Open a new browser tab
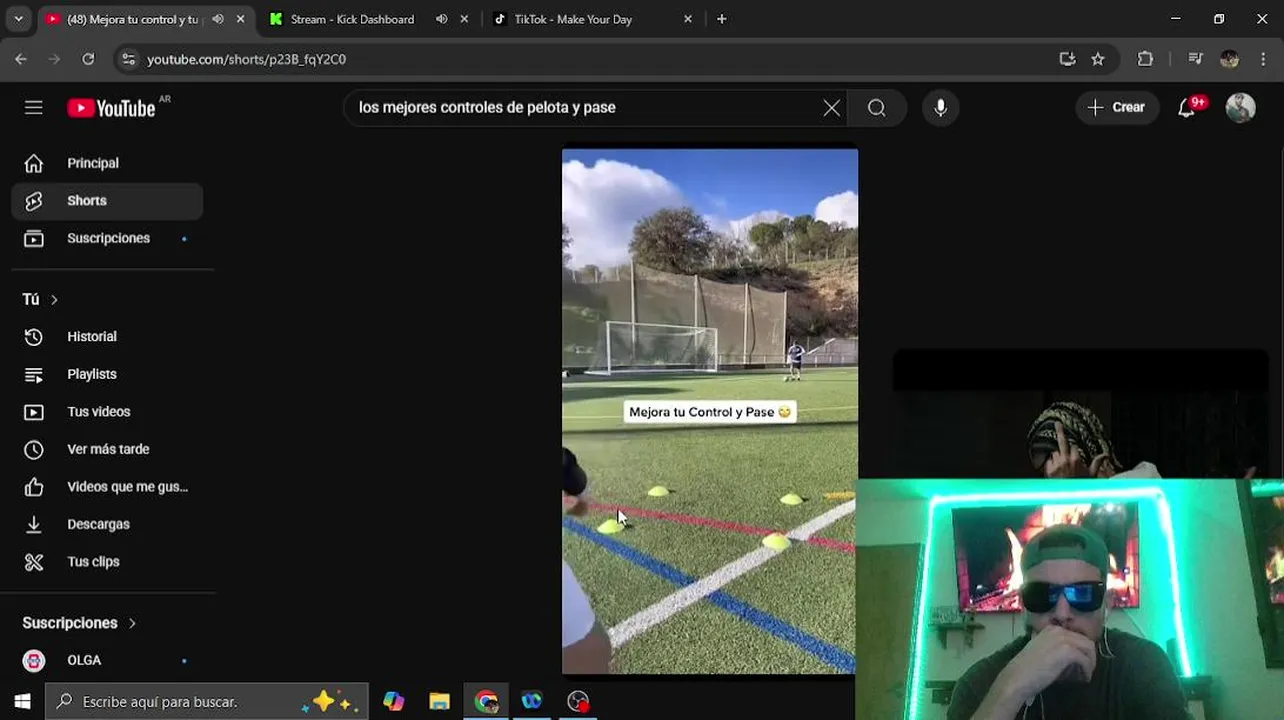 (x=722, y=19)
